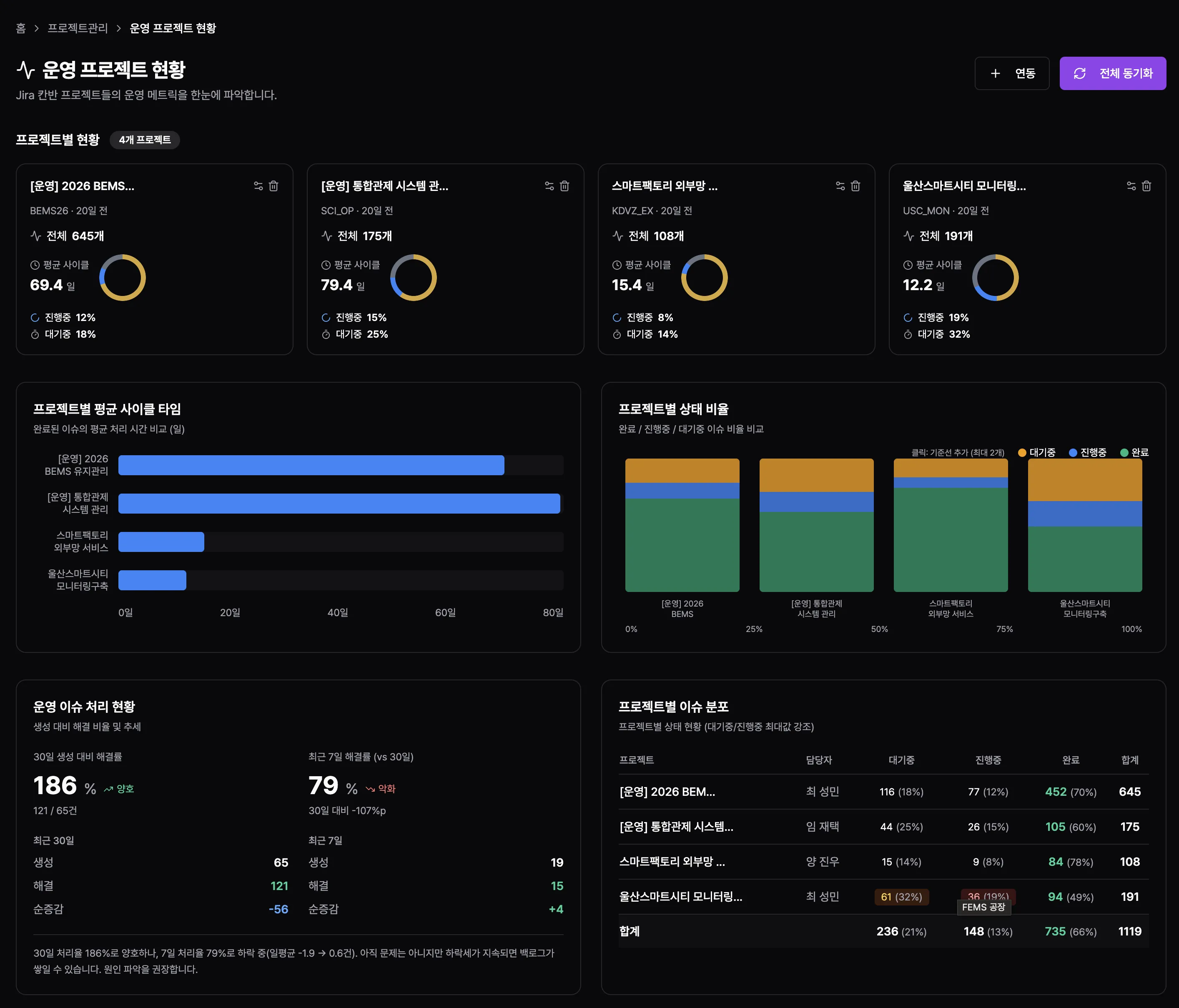1179x1008 pixels.
Task: Toggle 대기중 series in status ratio legend
Action: pyautogui.click(x=1037, y=452)
